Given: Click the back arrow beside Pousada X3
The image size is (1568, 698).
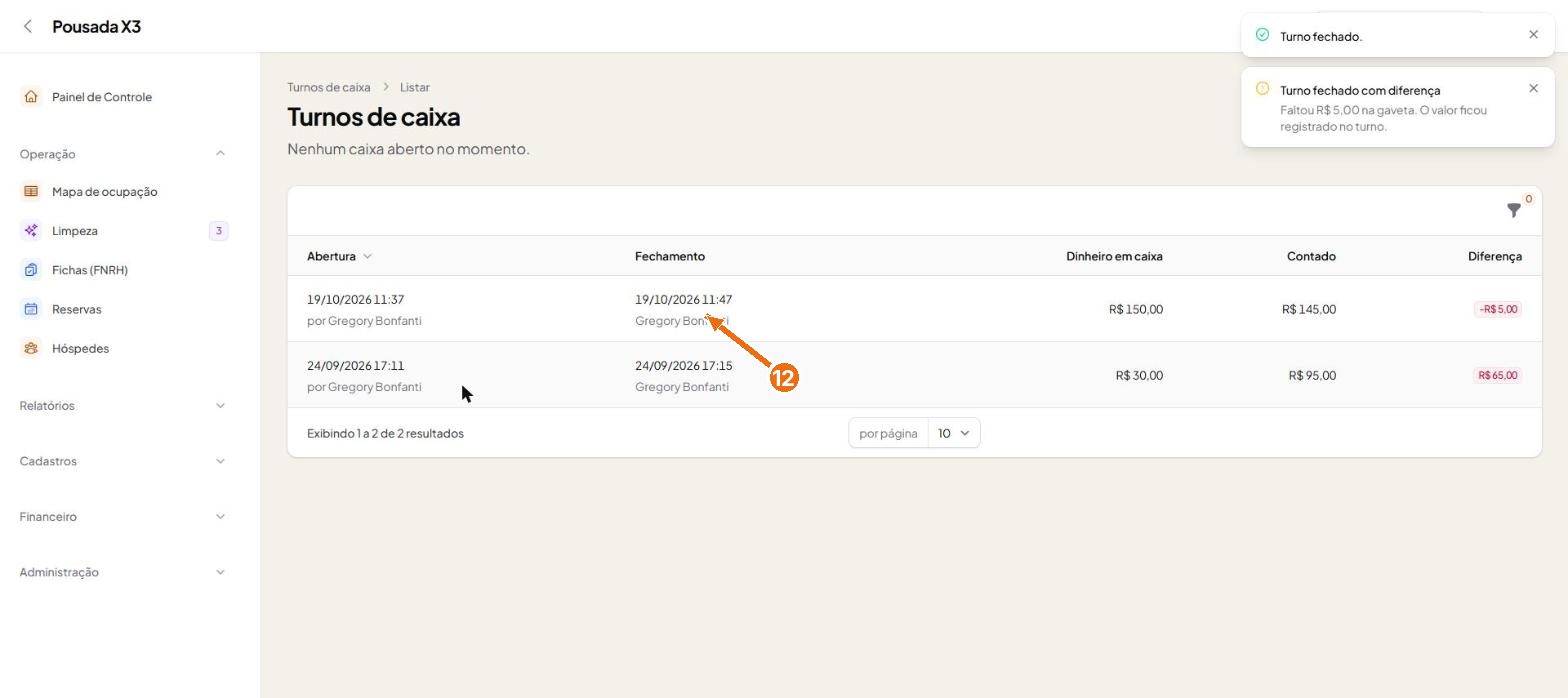Looking at the screenshot, I should pyautogui.click(x=28, y=27).
